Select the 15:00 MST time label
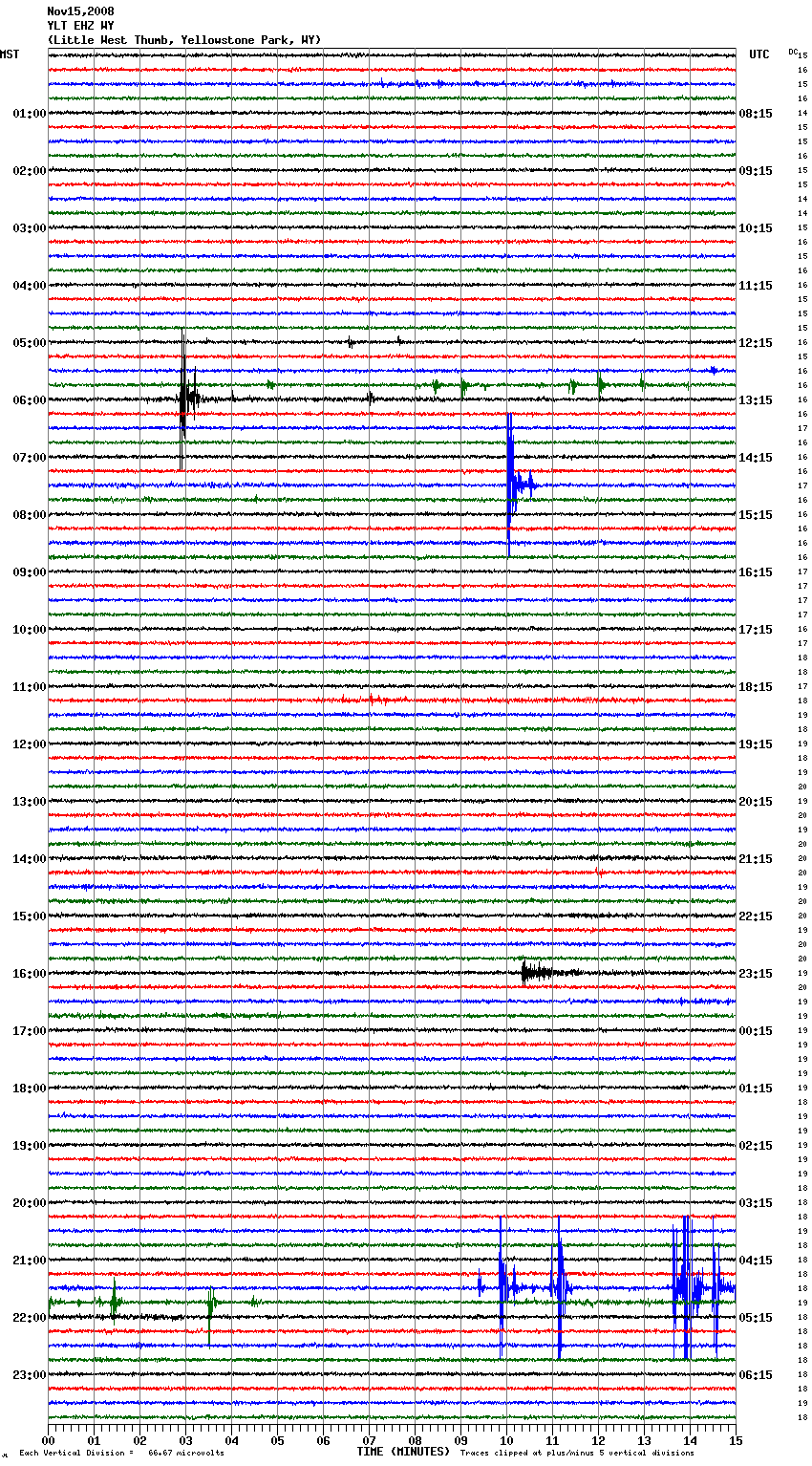Screen dimensions: 812x1466 [30, 916]
